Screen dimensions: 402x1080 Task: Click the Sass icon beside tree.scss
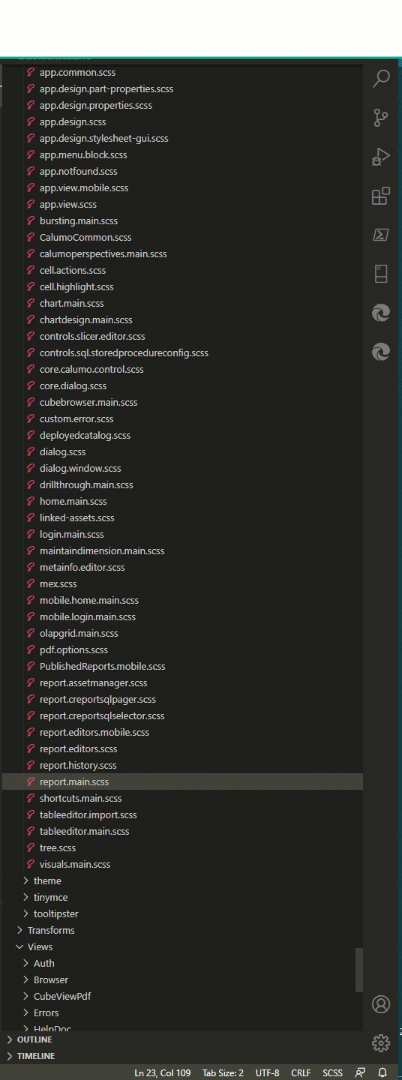coord(30,848)
